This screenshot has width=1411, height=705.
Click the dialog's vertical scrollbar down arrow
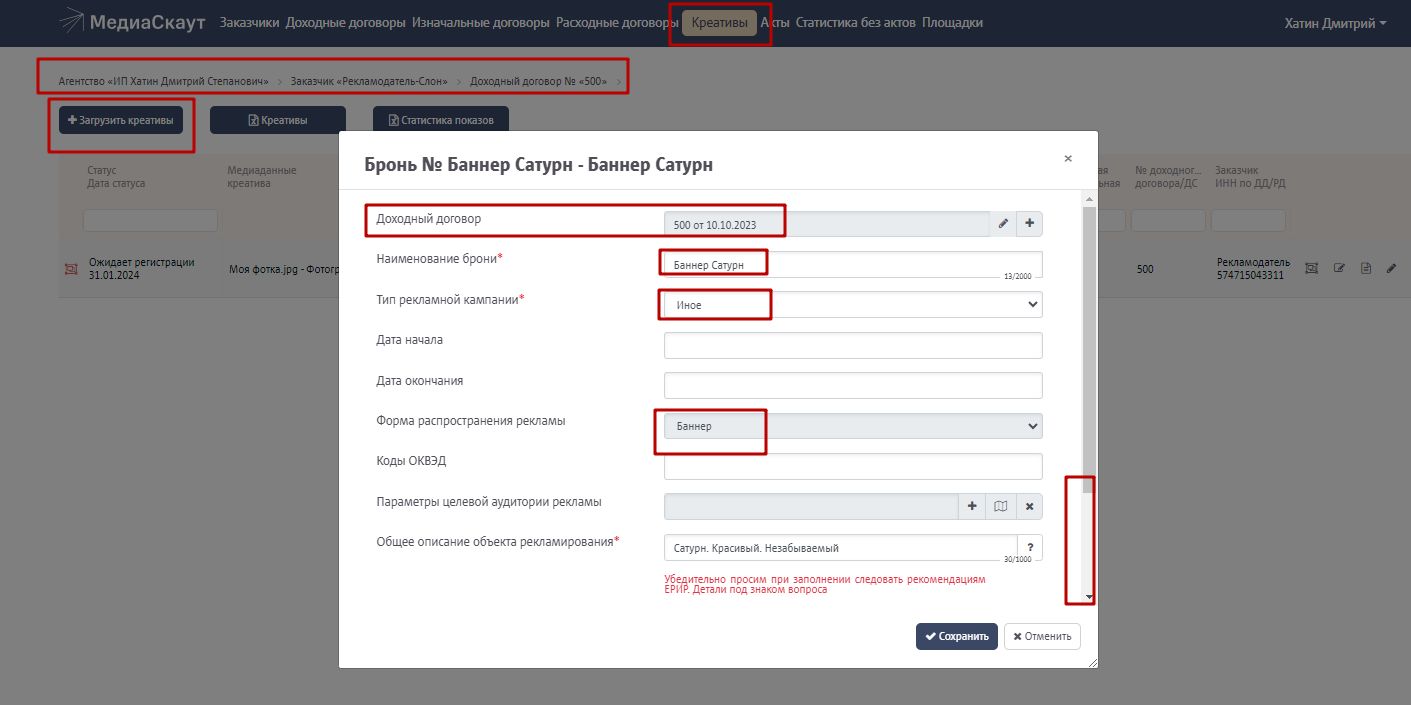[x=1089, y=598]
